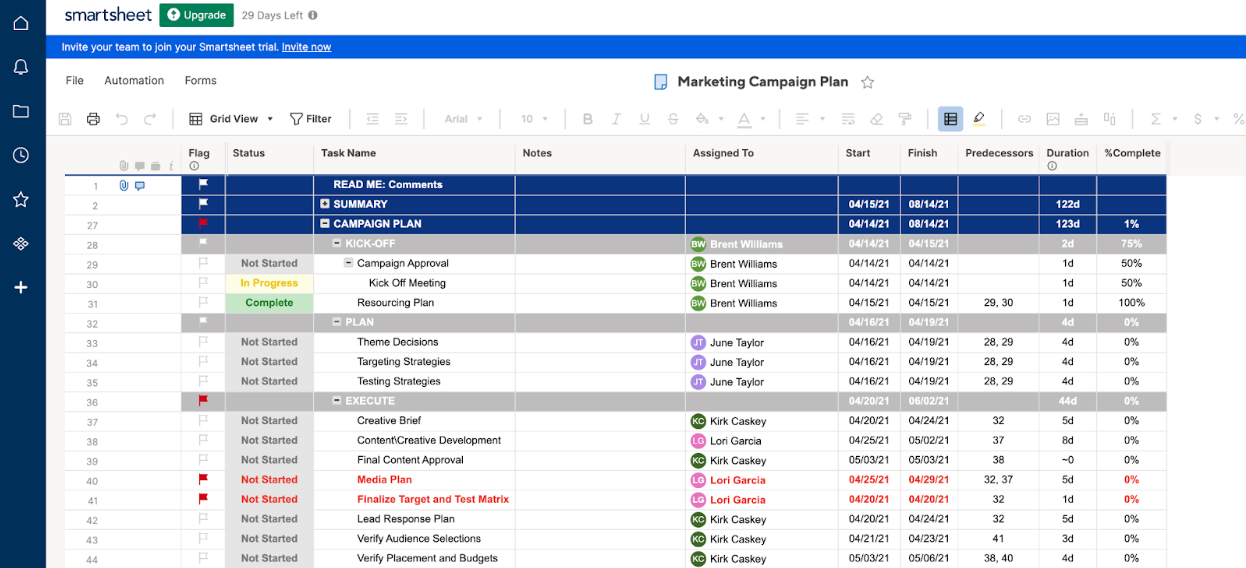This screenshot has height=568, width=1246.
Task: Click the Invite now link
Action: pos(306,47)
